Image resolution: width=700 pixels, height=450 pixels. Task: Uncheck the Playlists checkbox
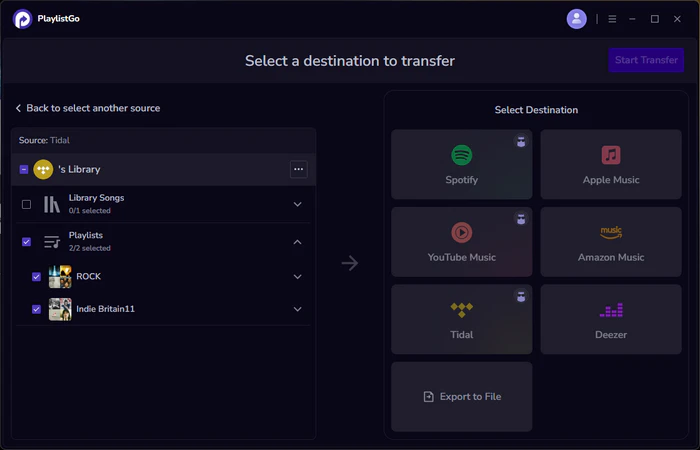click(26, 242)
